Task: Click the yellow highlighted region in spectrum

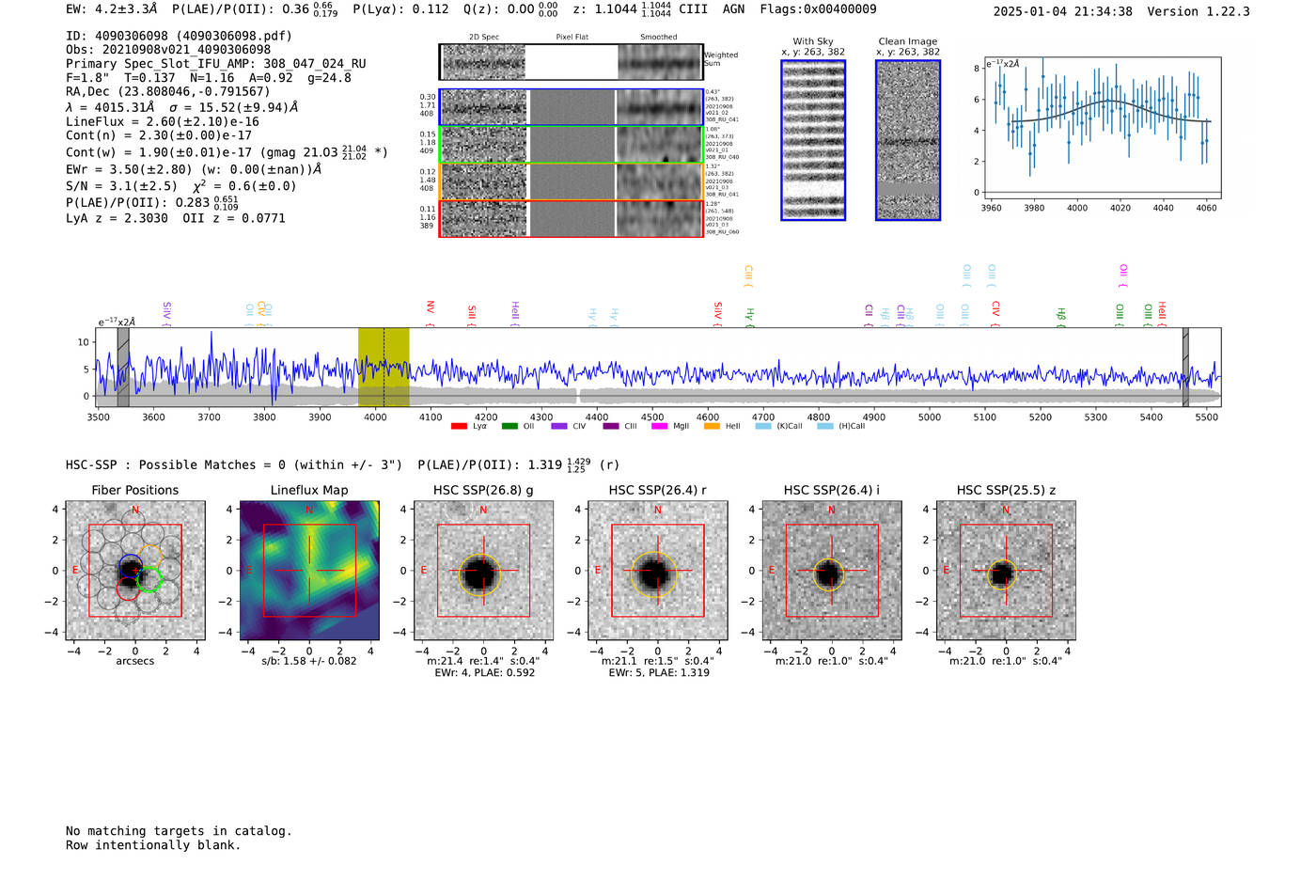Action: click(384, 367)
